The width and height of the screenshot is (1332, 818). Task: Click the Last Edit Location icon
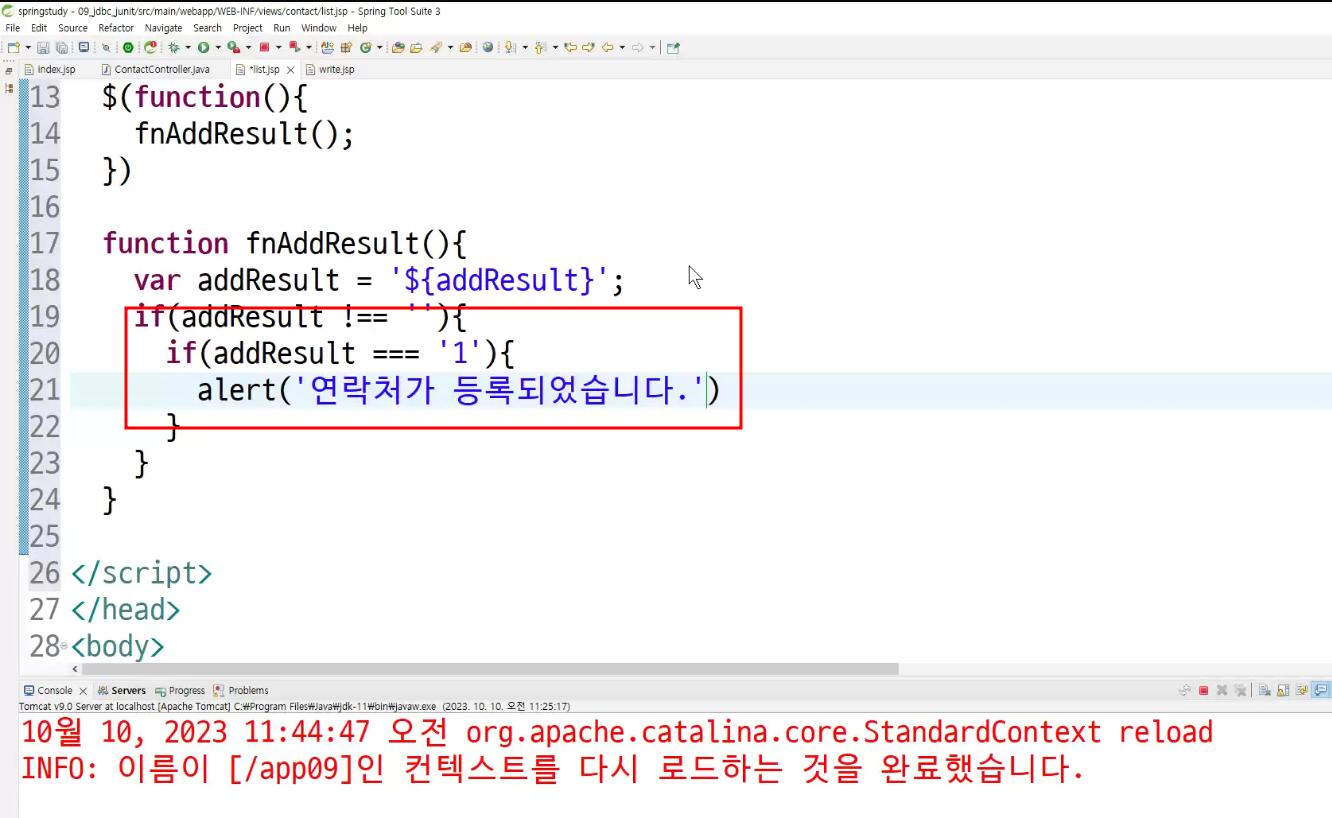pos(570,47)
